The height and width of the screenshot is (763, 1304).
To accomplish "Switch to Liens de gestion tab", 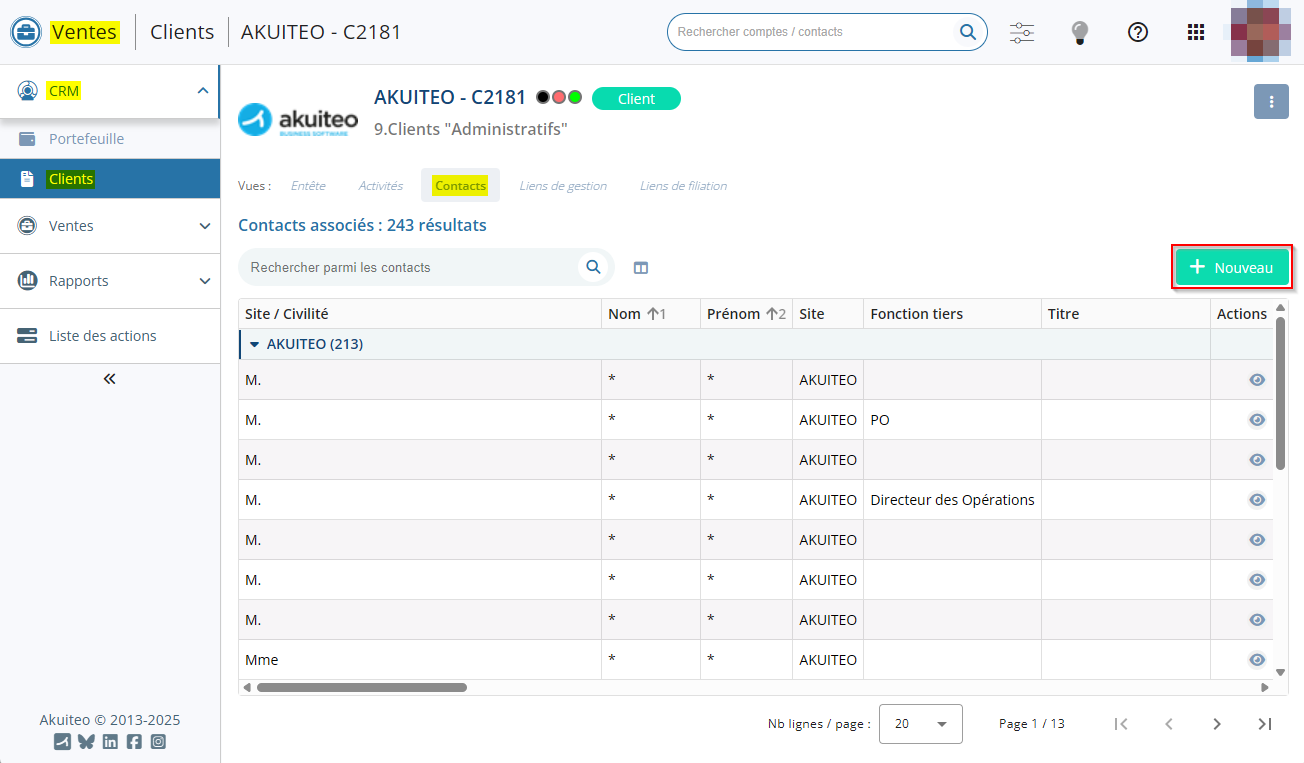I will [563, 186].
